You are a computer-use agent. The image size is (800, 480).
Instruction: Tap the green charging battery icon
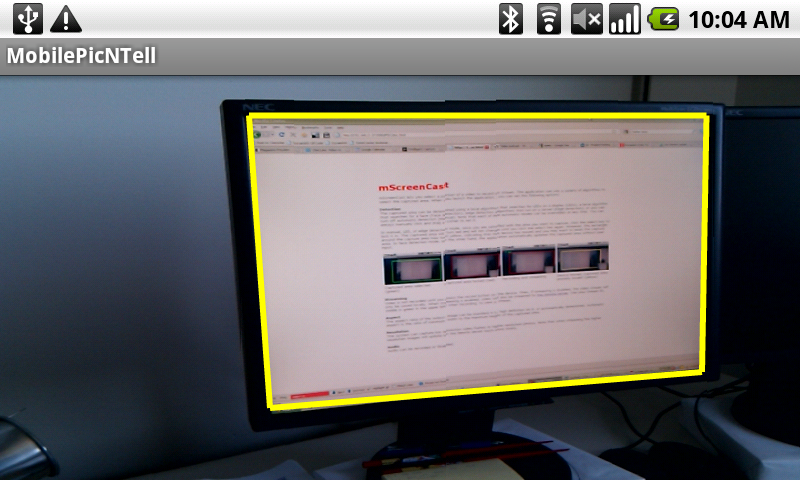[x=663, y=19]
